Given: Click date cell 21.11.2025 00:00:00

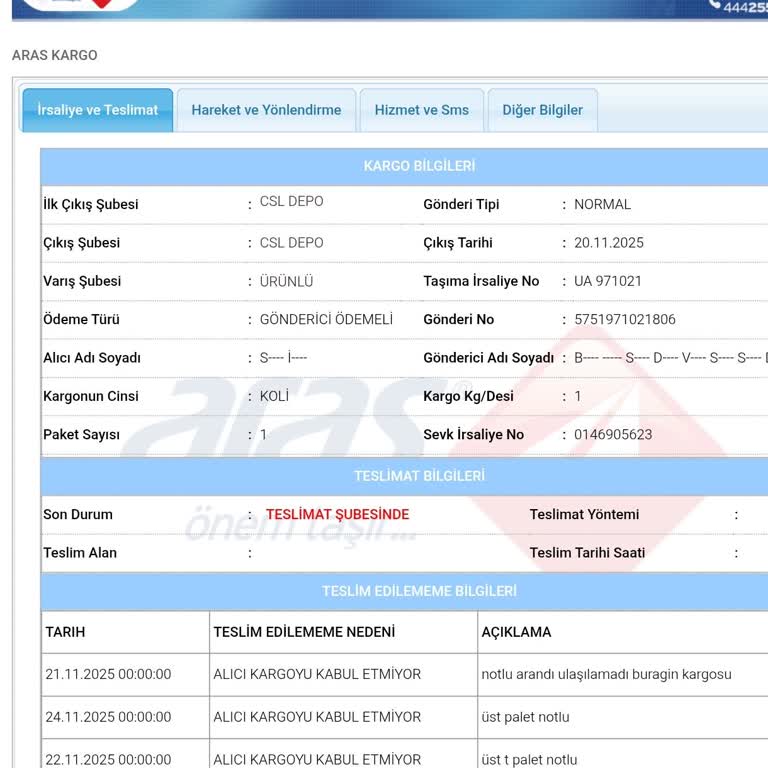Looking at the screenshot, I should point(108,674).
